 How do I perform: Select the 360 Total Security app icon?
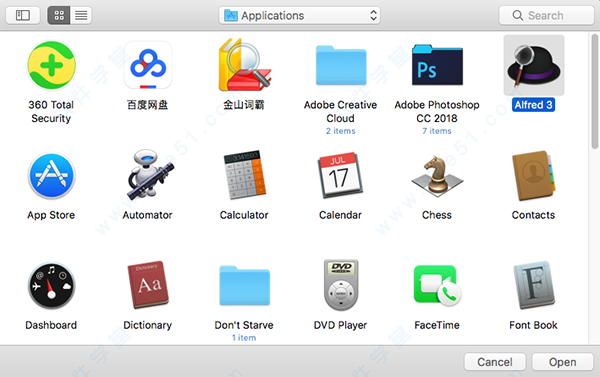click(x=51, y=65)
